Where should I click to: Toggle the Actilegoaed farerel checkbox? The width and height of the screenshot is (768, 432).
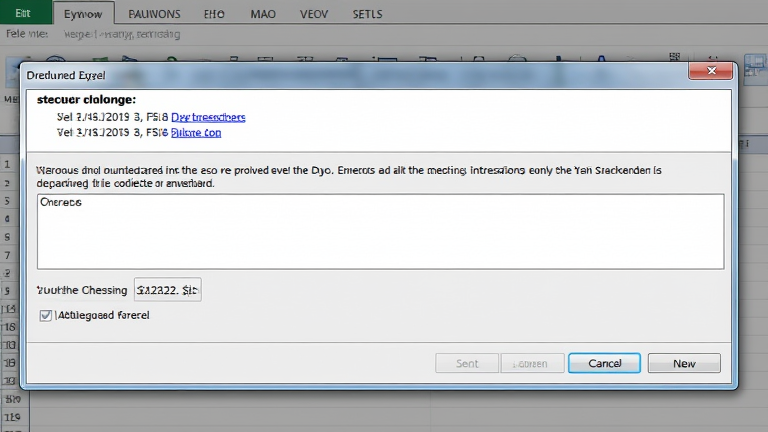pos(46,315)
